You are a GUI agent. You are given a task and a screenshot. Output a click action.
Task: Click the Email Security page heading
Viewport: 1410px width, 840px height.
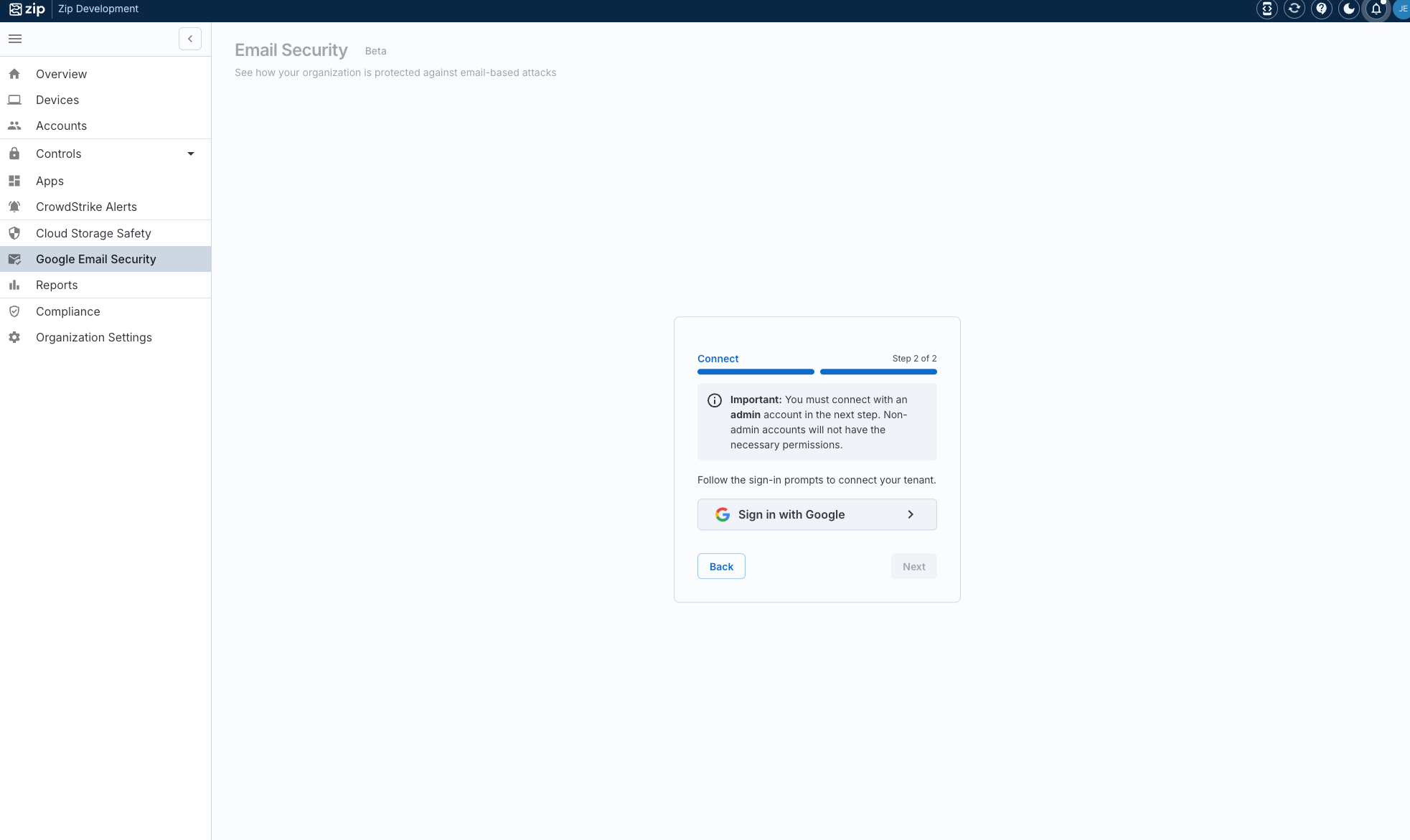click(291, 49)
